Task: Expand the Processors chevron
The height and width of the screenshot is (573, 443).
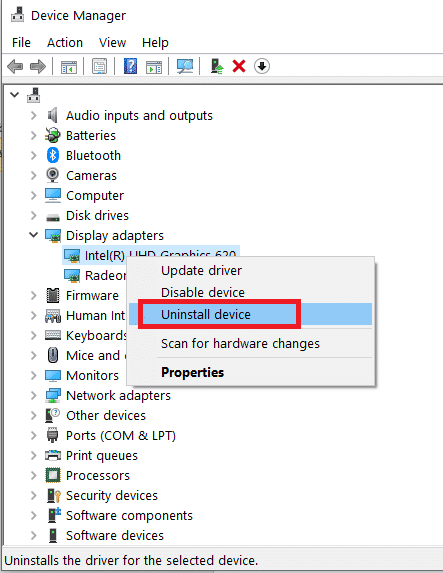Action: pos(34,475)
